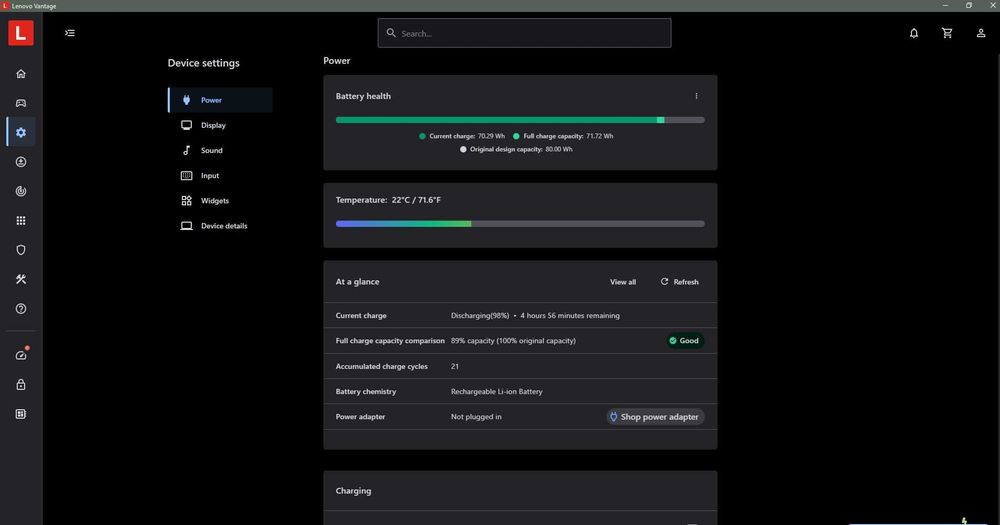This screenshot has width=1000, height=525.
Task: Open the download updates sidebar icon
Action: (x=21, y=162)
